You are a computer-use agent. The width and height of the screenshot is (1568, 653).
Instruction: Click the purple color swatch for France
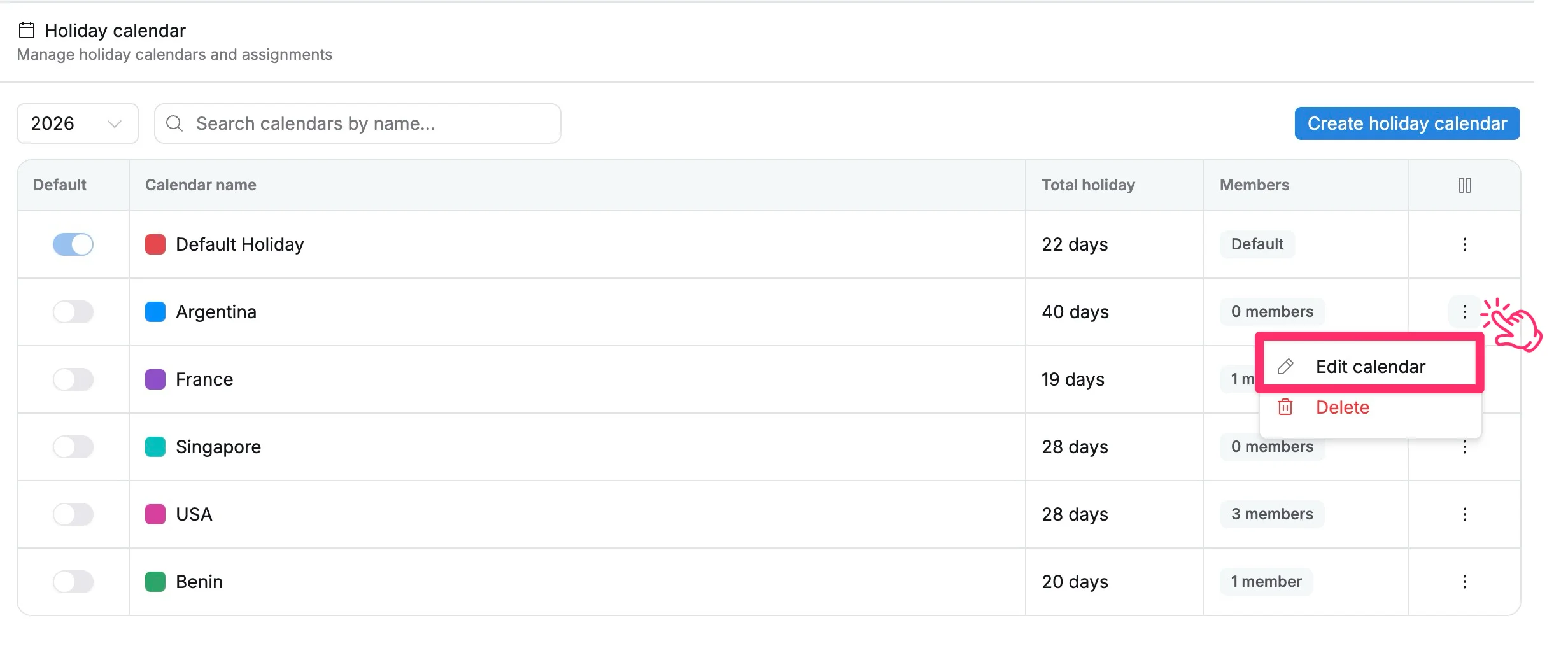pos(155,379)
